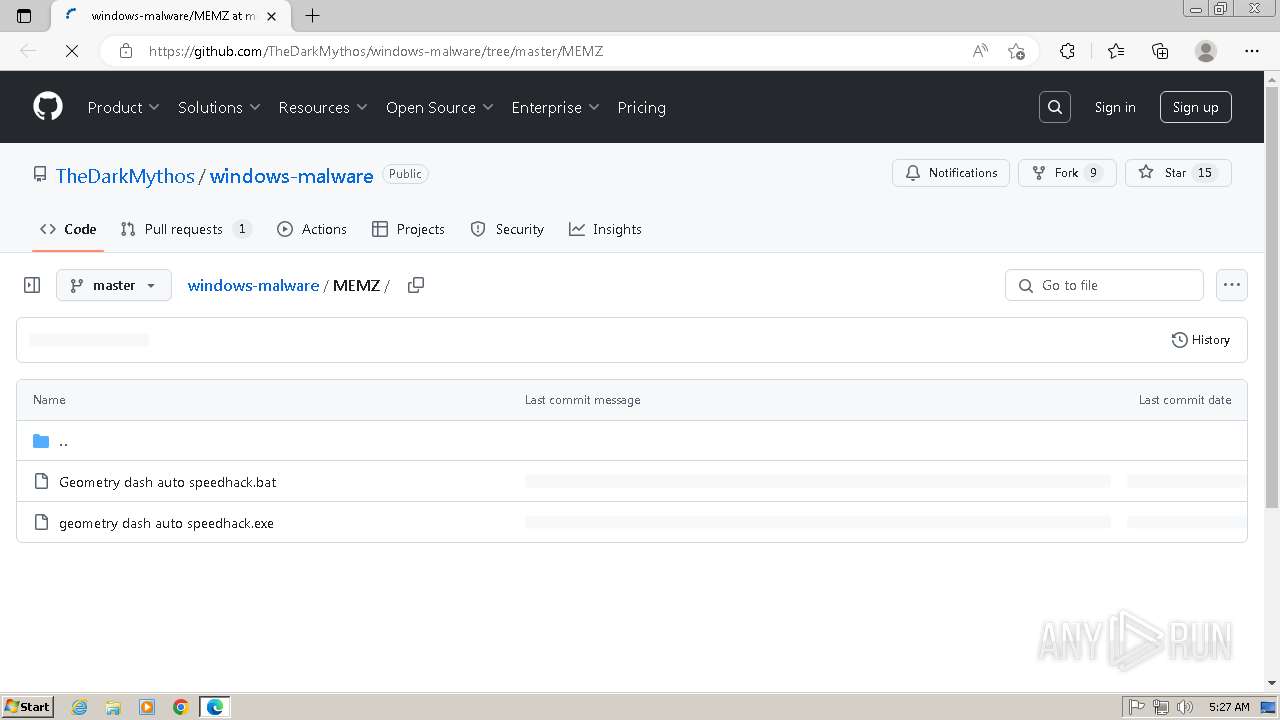This screenshot has width=1280, height=720.
Task: Click the taskbar clock showing 5:27 AM
Action: point(1228,707)
